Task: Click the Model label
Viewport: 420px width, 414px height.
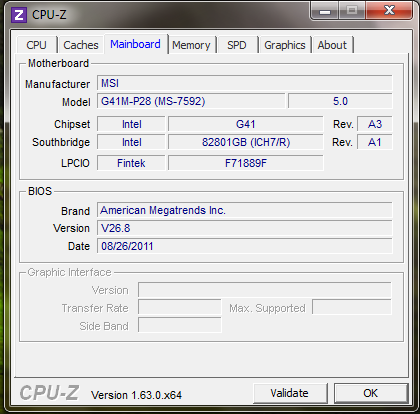Action: 76,102
